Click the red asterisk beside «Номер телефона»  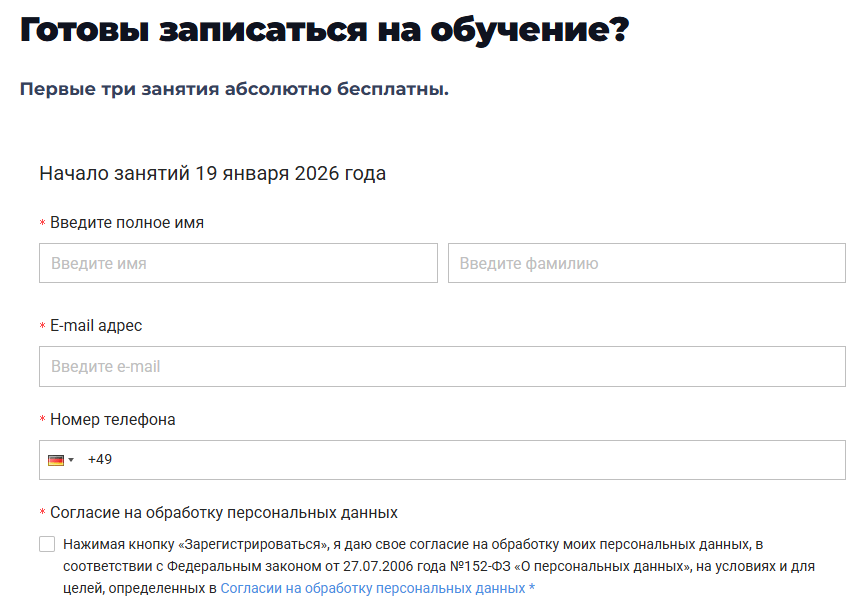(43, 421)
